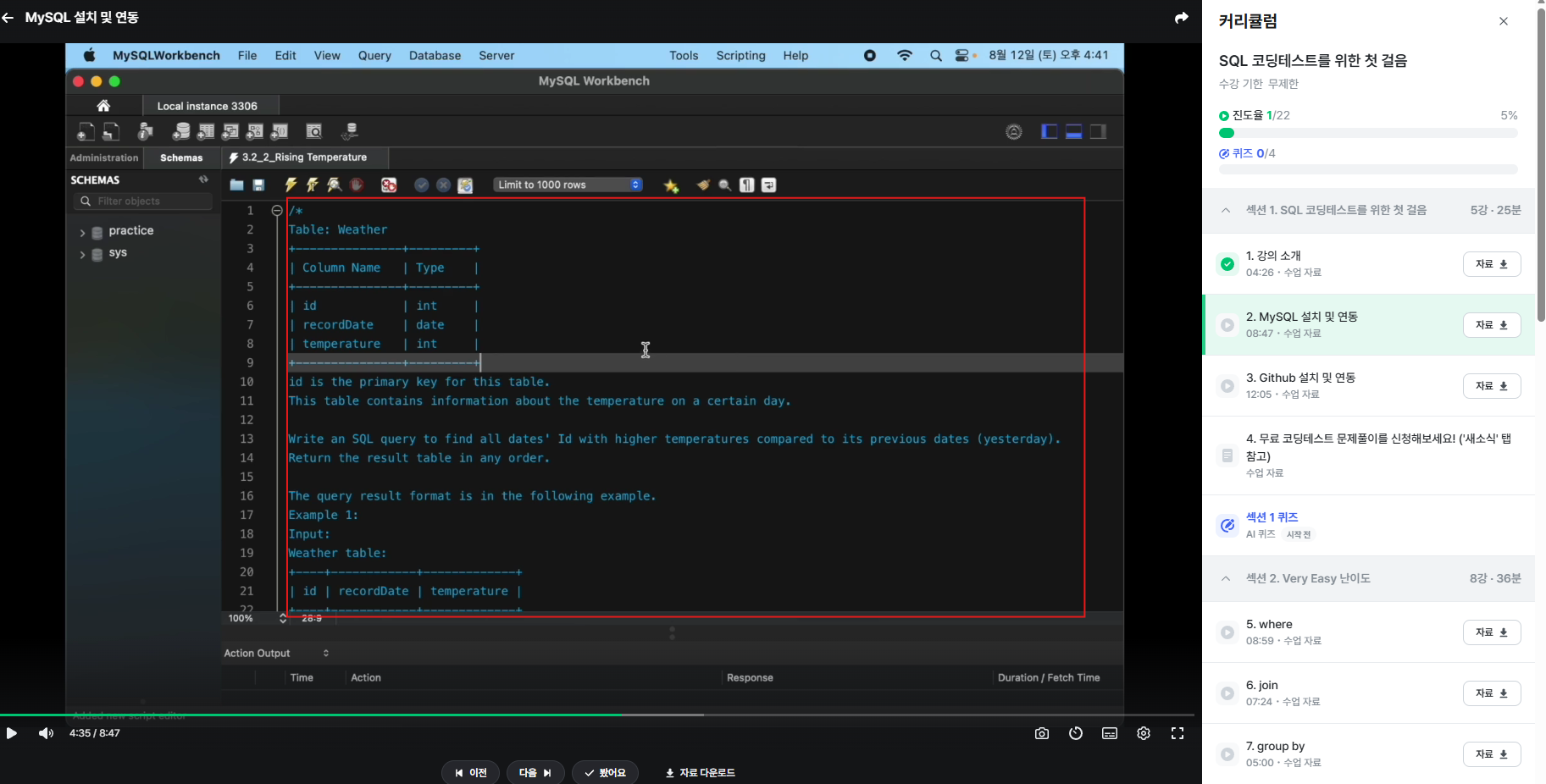1546x784 pixels.
Task: Open the Workbench home screen icon
Action: (103, 106)
